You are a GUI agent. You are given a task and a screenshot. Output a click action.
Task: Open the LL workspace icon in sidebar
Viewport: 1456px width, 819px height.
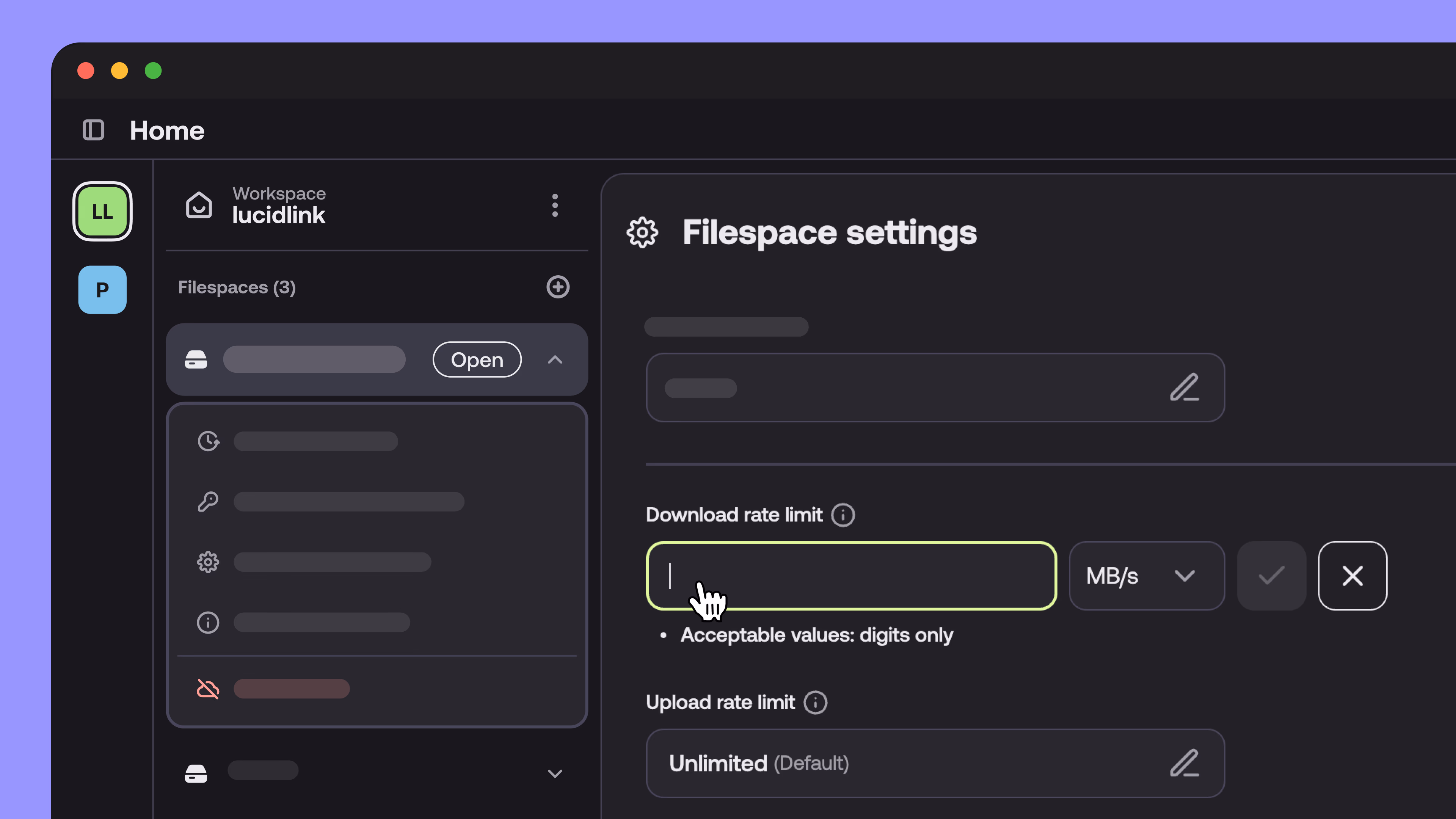(102, 211)
